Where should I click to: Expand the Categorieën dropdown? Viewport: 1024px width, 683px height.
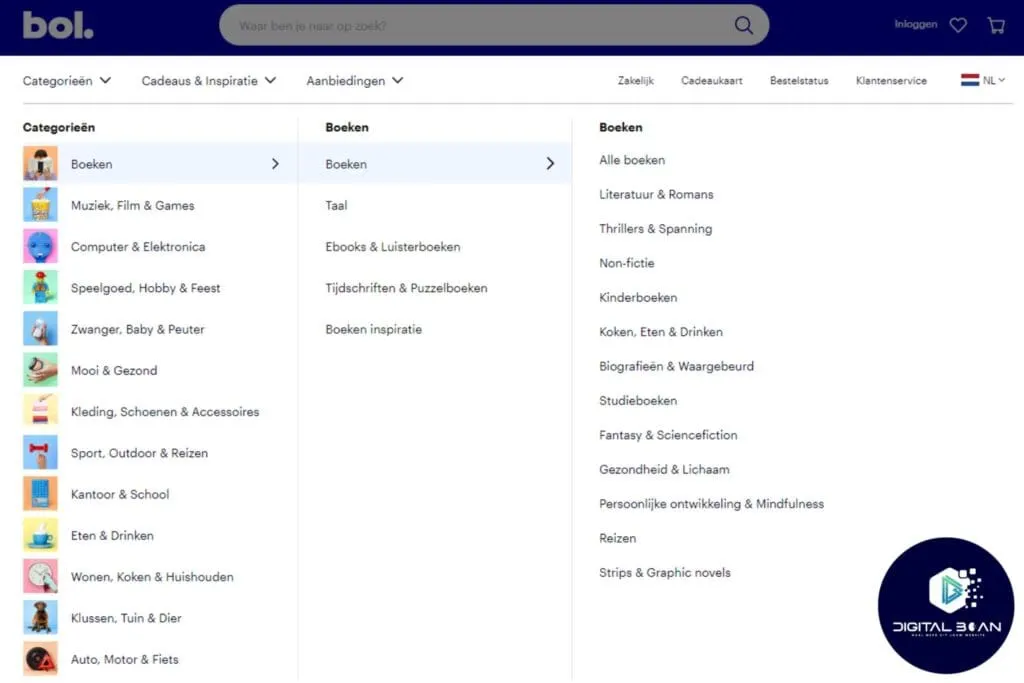[67, 81]
